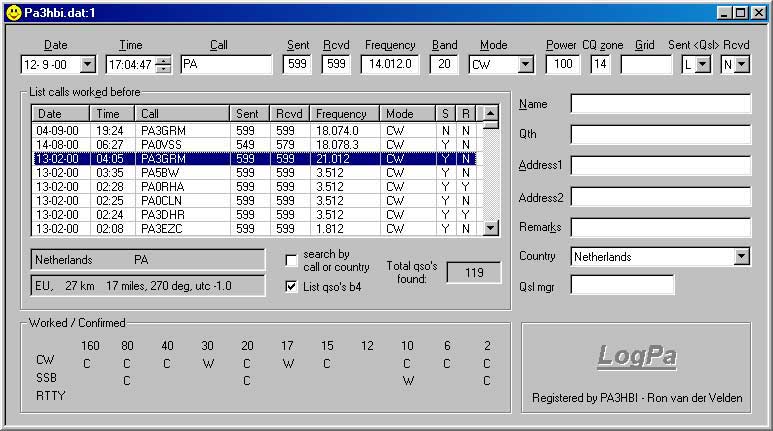The width and height of the screenshot is (773, 431).
Task: Click the Frequency column header in list
Action: click(x=345, y=113)
